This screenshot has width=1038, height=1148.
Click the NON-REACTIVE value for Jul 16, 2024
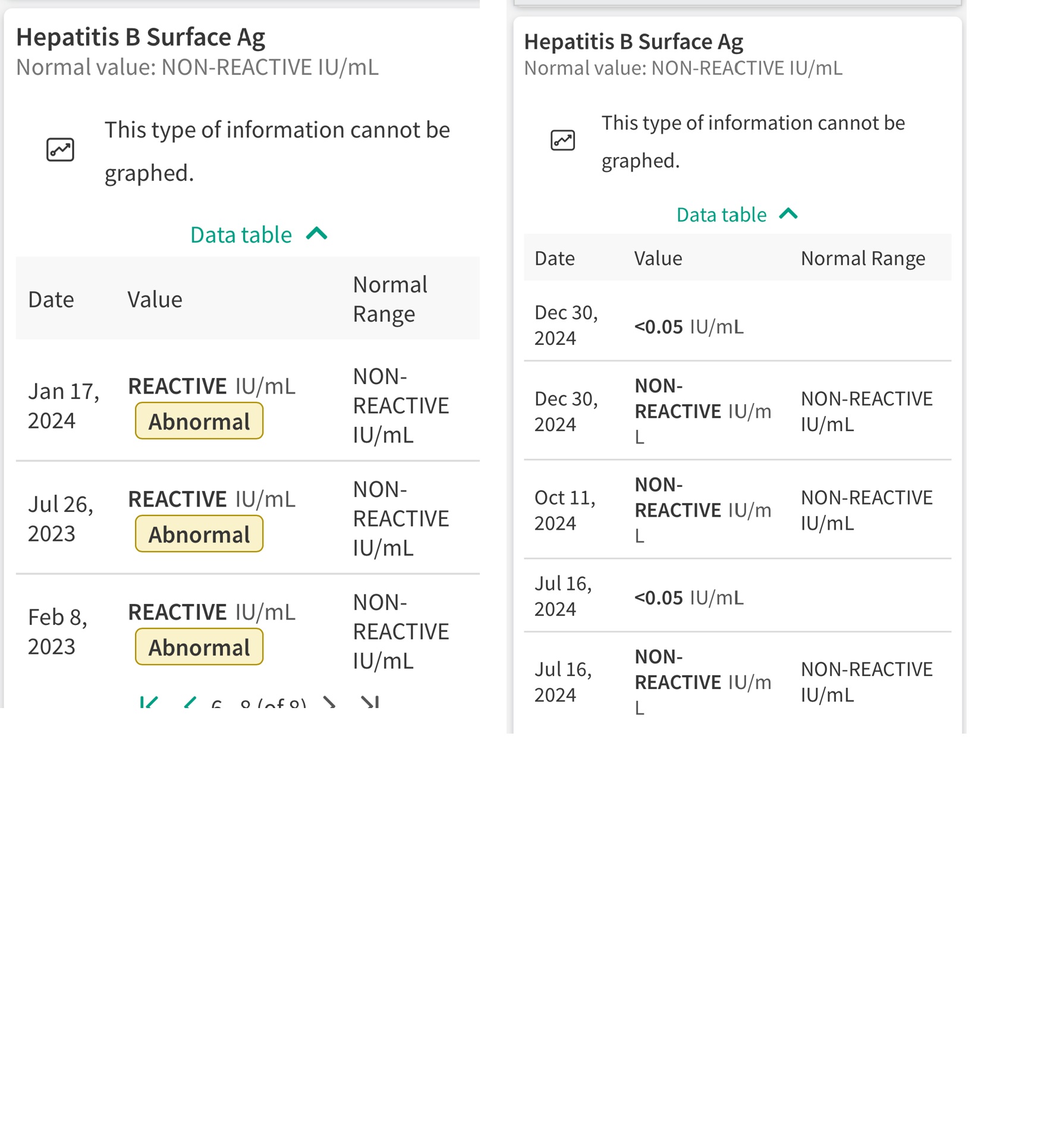(x=703, y=681)
